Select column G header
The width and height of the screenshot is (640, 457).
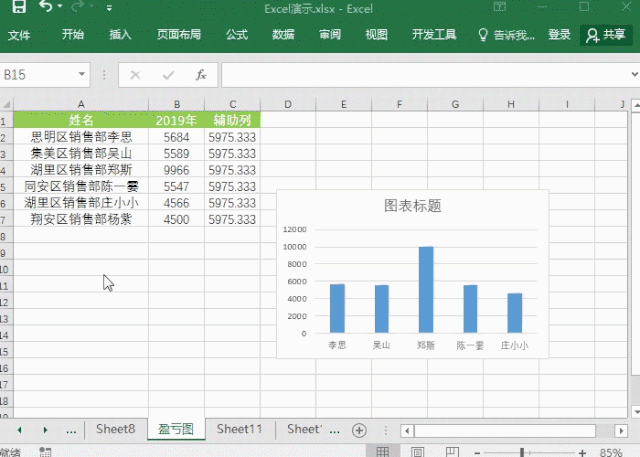455,104
